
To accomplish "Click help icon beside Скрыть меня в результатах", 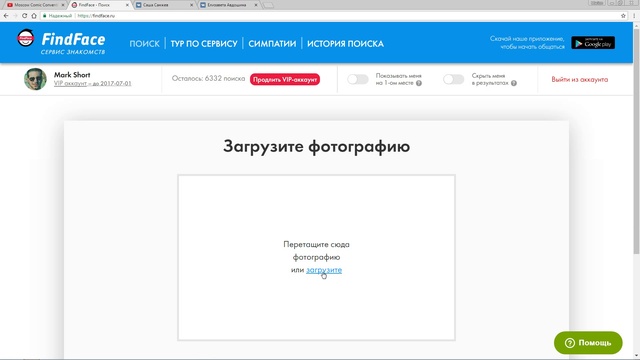I will coord(514,83).
